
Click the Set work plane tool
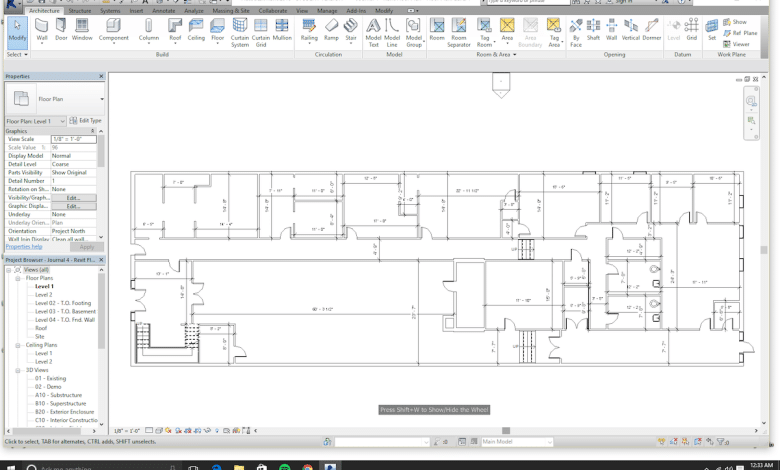tap(712, 29)
